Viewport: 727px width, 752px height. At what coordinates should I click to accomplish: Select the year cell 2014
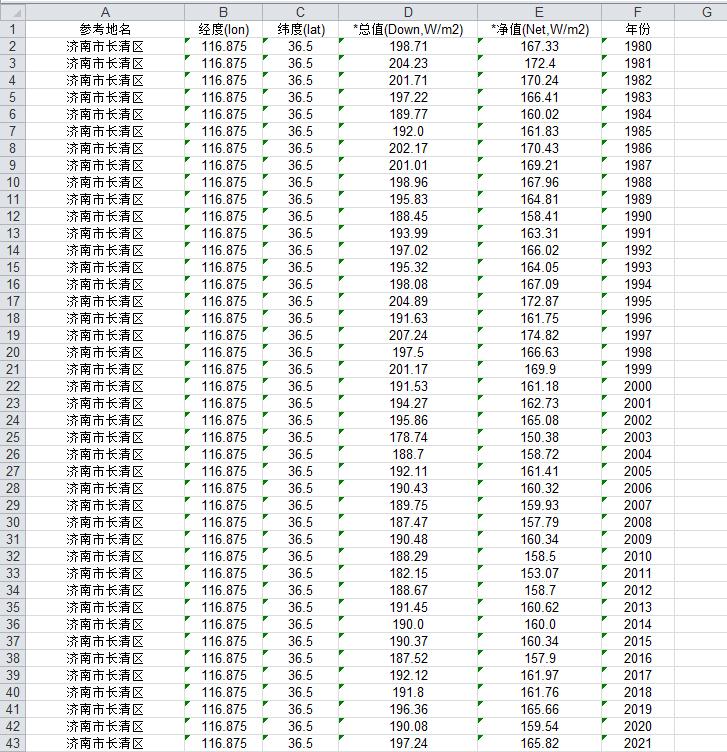tap(638, 624)
